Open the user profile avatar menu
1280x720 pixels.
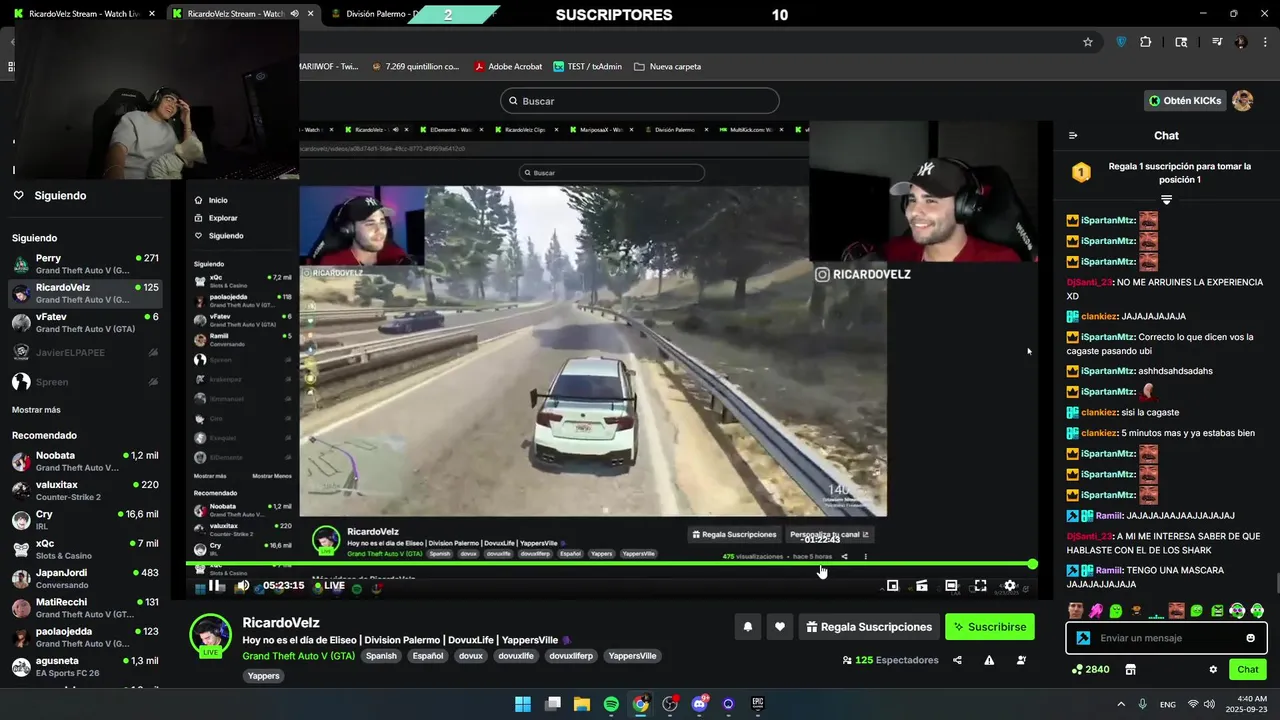click(x=1243, y=101)
